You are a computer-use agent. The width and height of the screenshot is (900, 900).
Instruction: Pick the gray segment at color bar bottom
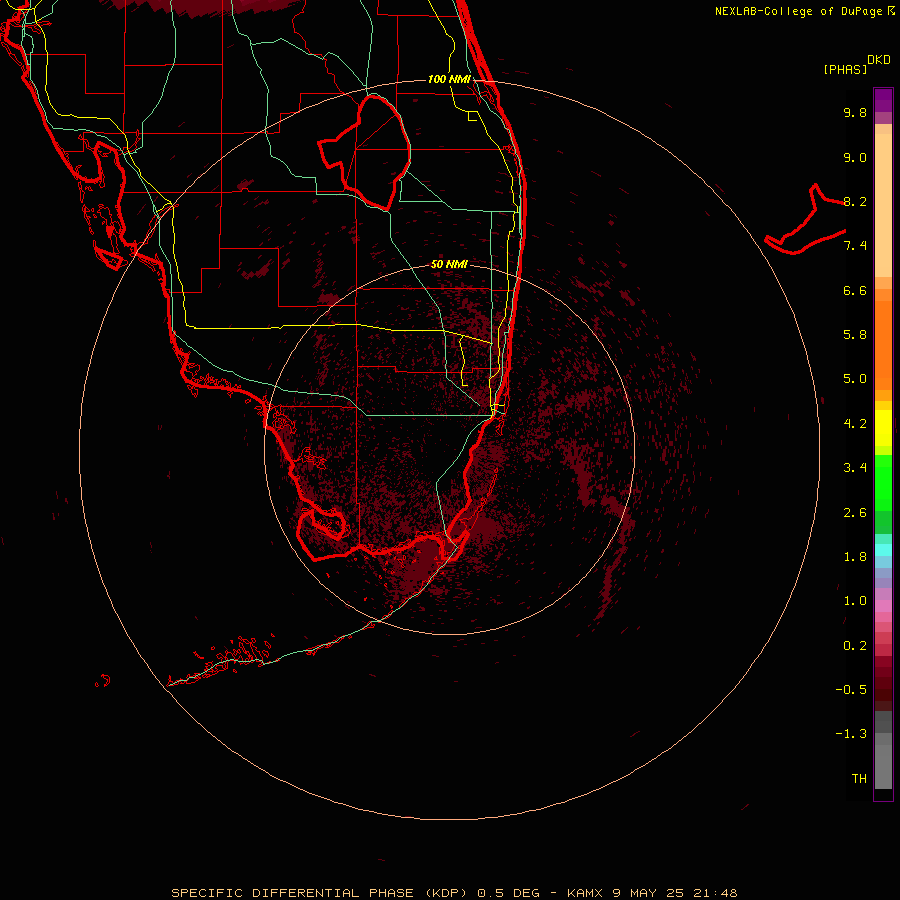pos(883,766)
